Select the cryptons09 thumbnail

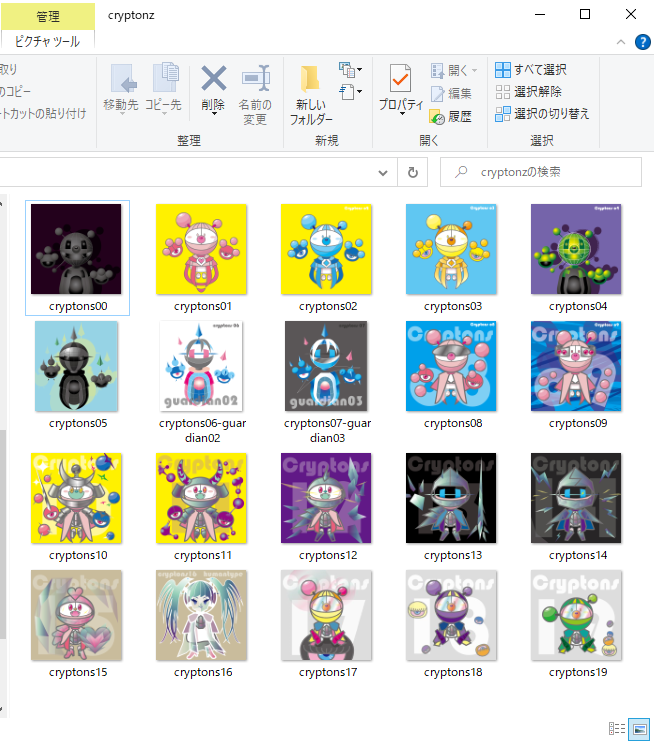(576, 366)
